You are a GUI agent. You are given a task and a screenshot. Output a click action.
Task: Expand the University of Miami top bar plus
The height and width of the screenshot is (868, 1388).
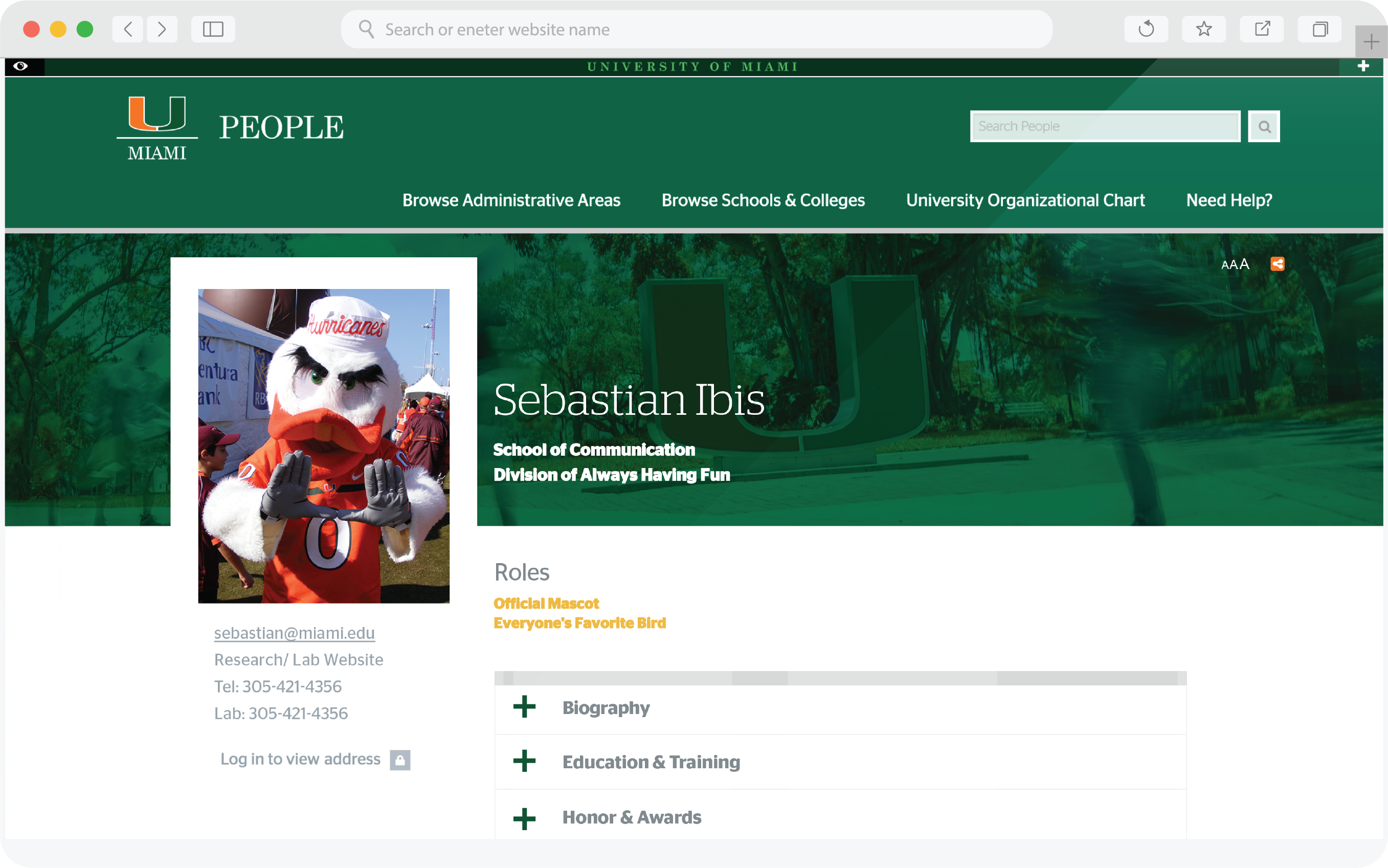click(1363, 66)
